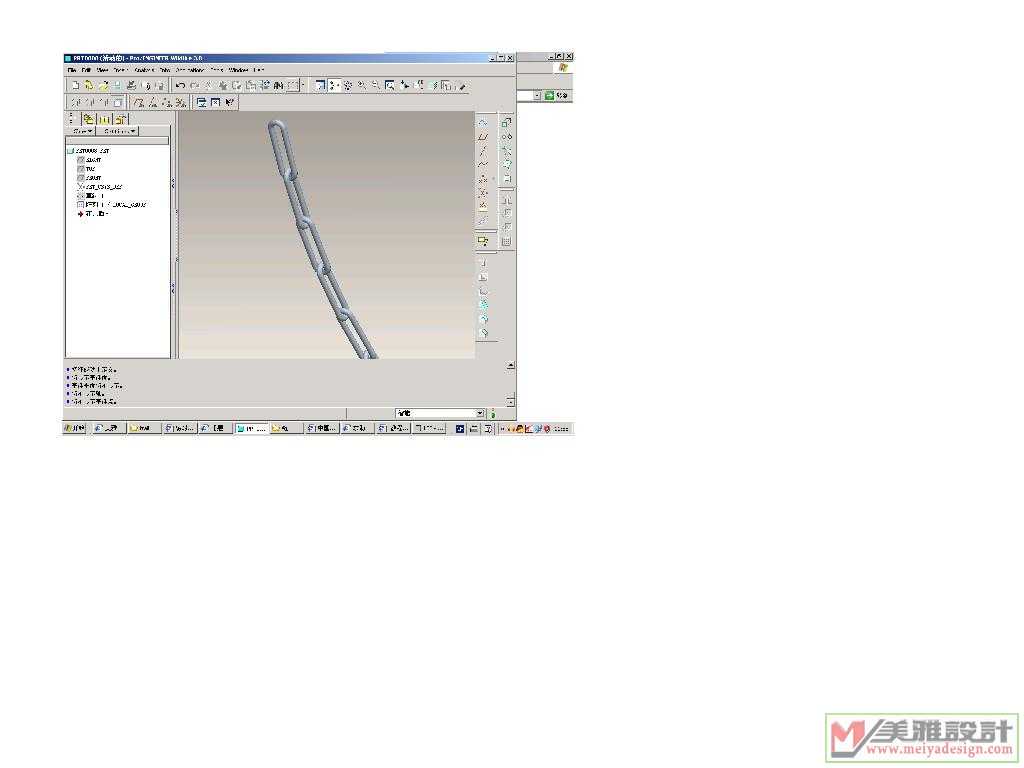Click the Paste icon in edit toolbar

coord(236,86)
